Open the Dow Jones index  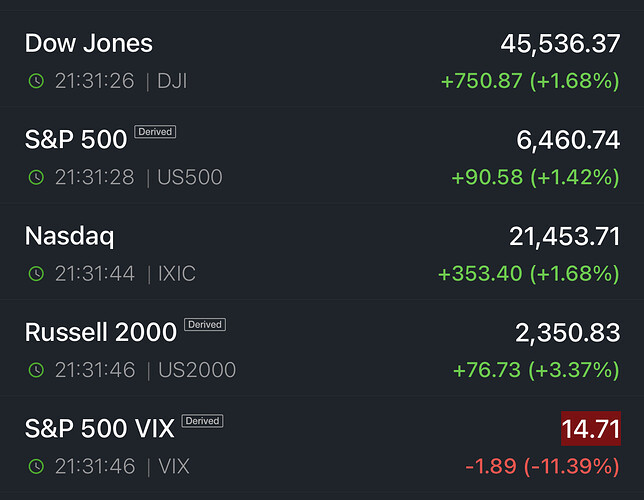(89, 44)
